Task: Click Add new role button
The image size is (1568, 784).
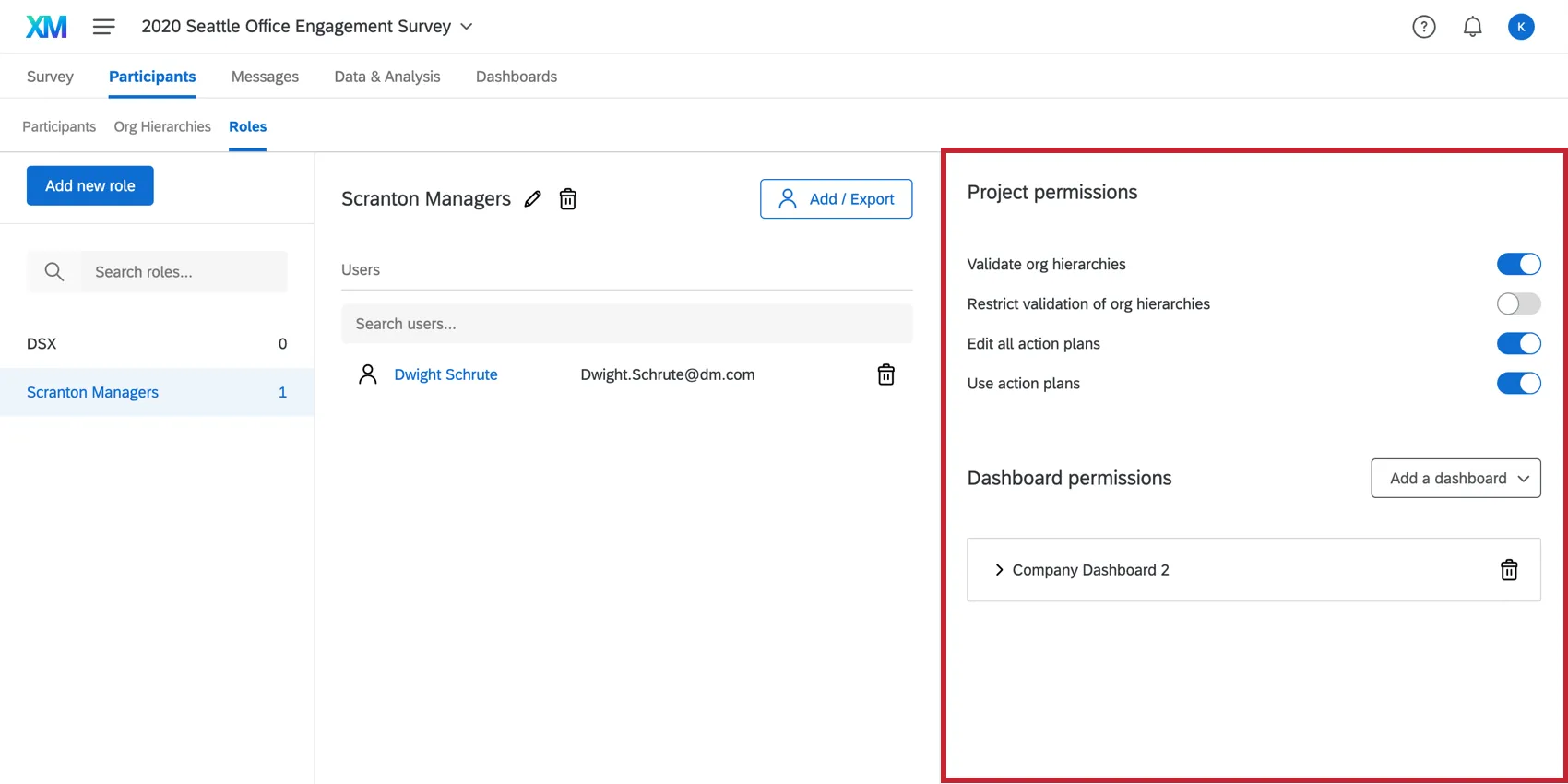Action: [90, 186]
